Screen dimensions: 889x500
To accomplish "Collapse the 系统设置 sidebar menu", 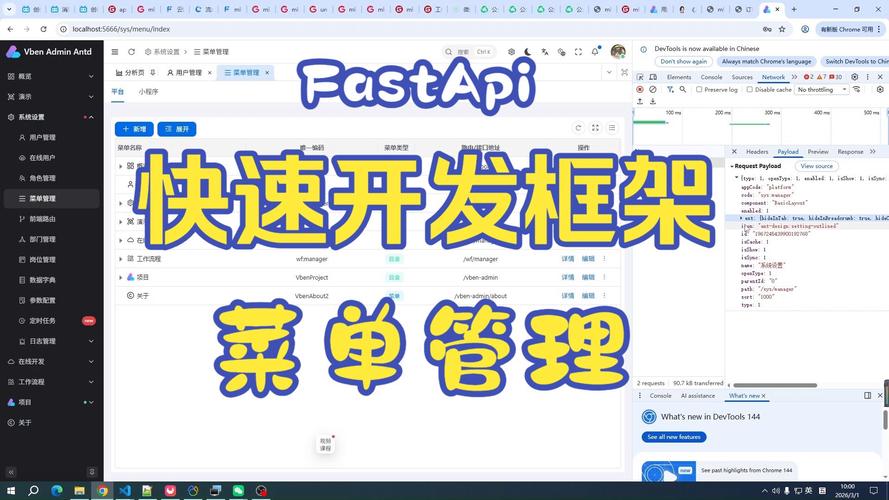I will 52,117.
